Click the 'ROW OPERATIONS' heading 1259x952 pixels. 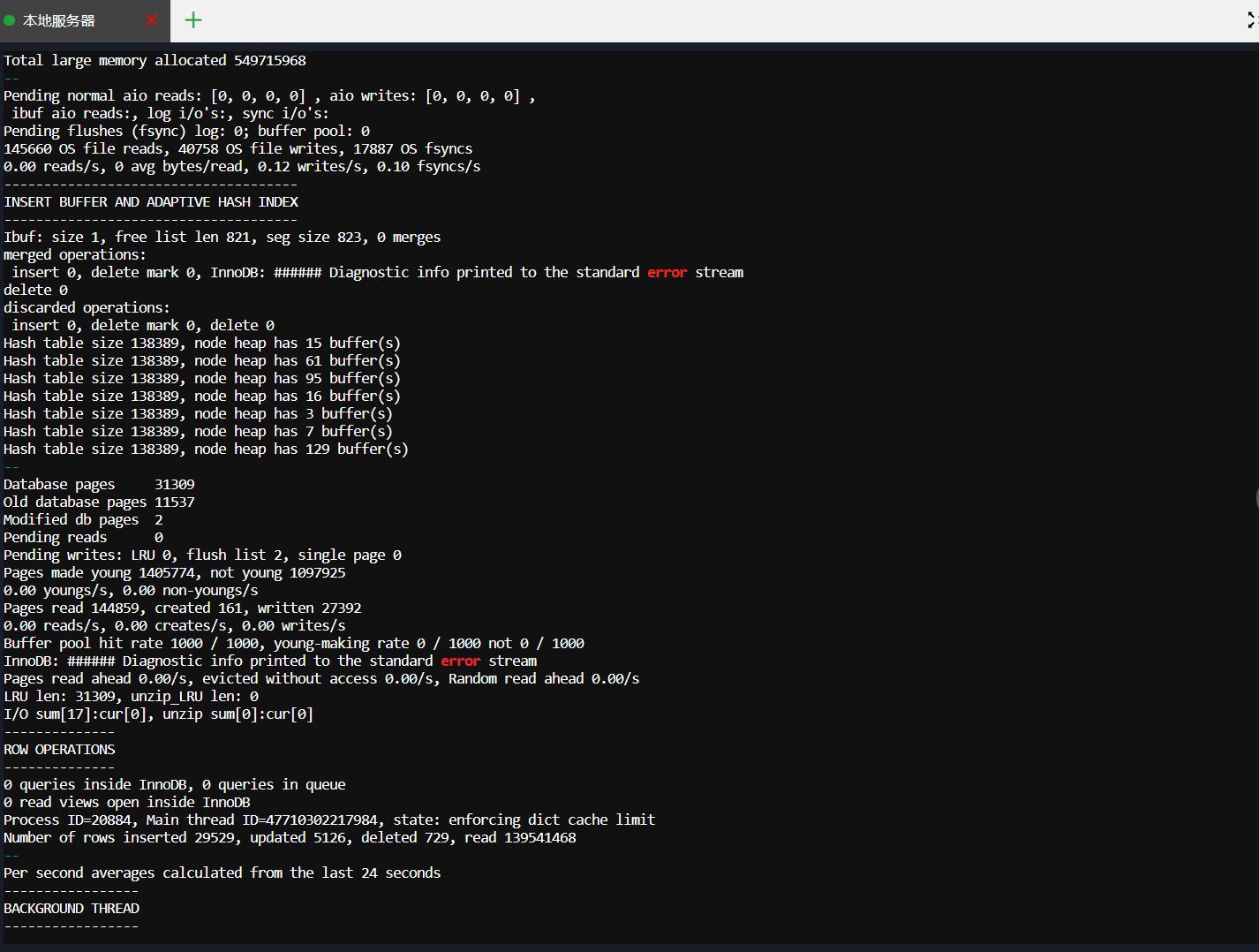coord(59,749)
